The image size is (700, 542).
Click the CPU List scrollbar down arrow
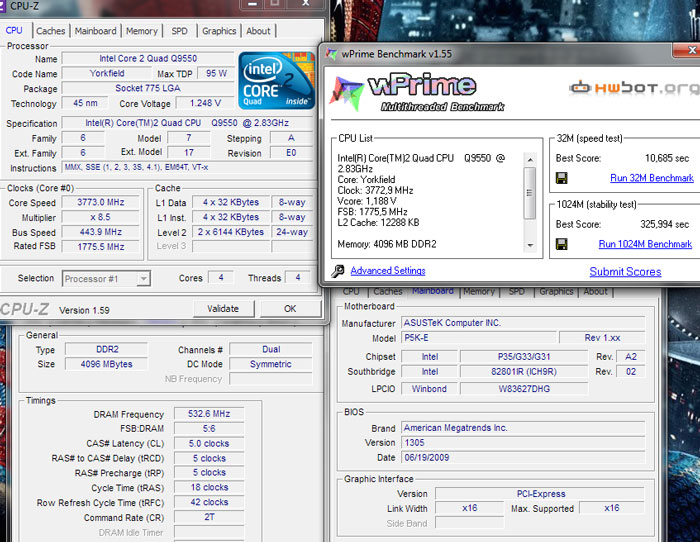coord(530,245)
